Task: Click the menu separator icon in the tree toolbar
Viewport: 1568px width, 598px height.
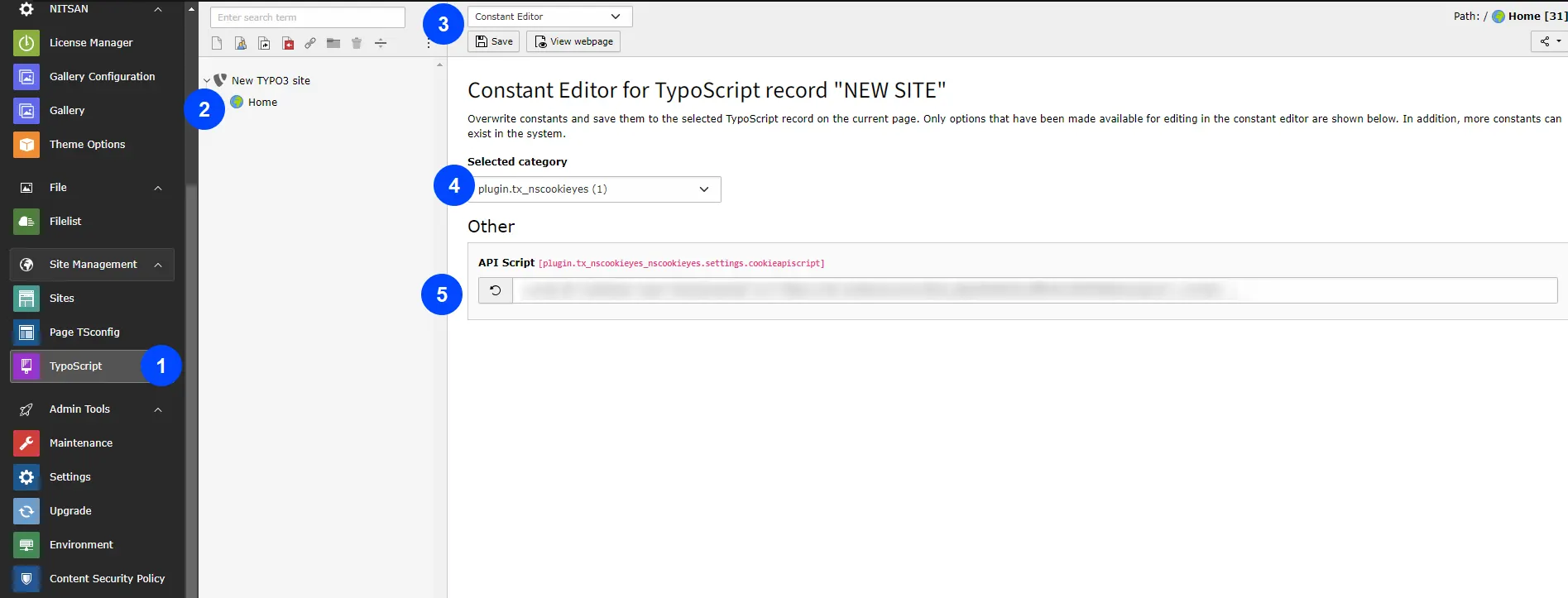Action: pos(381,43)
